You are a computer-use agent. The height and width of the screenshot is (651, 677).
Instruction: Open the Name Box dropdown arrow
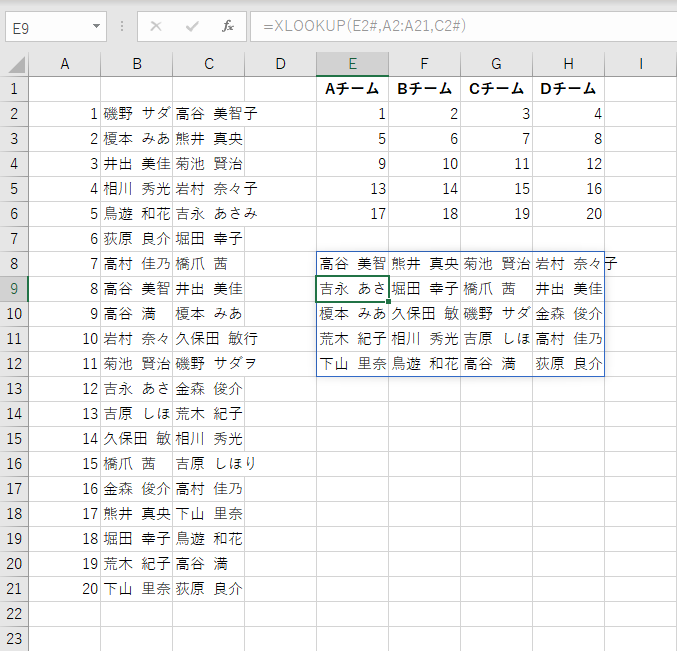pos(96,26)
